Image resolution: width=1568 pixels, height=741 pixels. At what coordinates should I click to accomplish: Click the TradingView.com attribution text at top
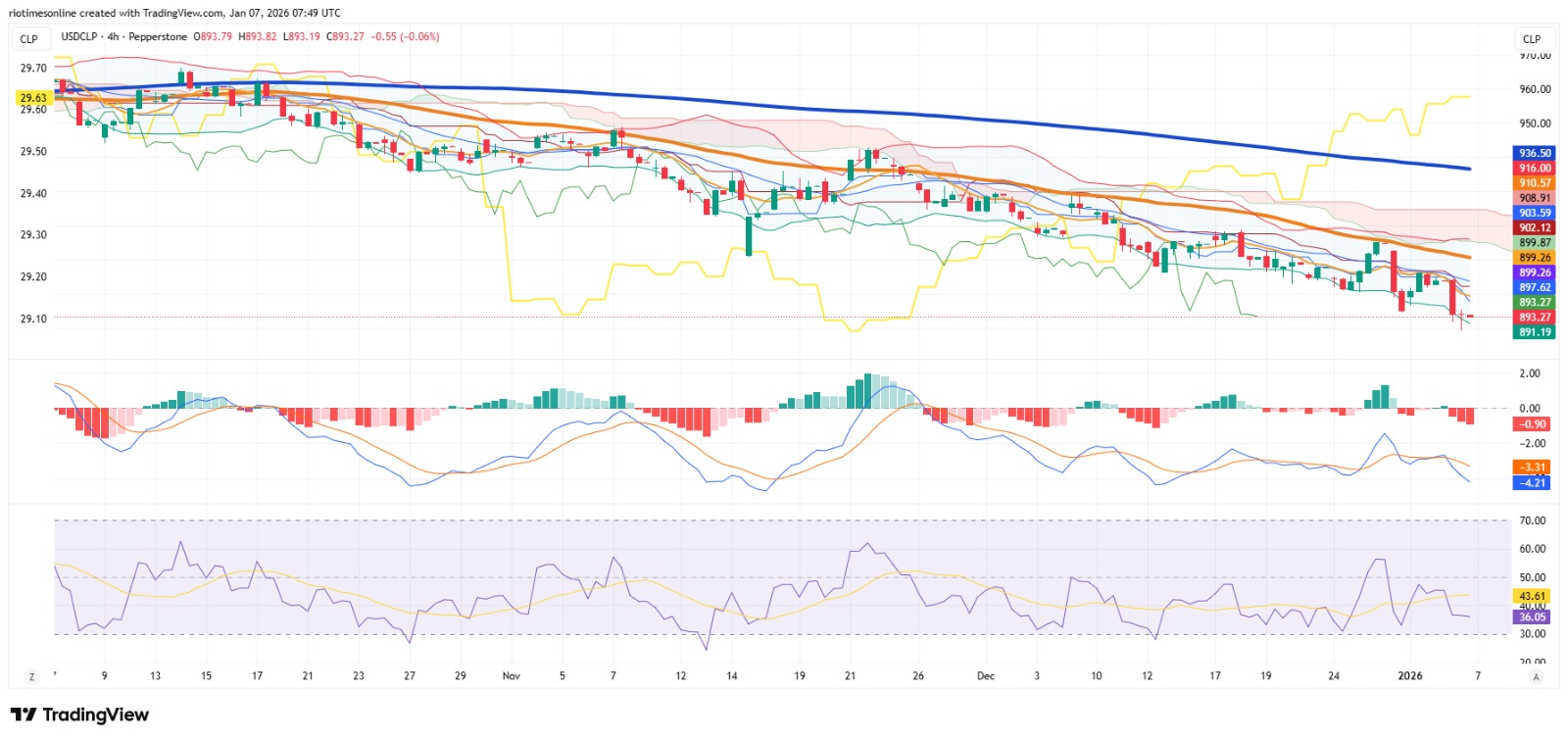click(181, 13)
